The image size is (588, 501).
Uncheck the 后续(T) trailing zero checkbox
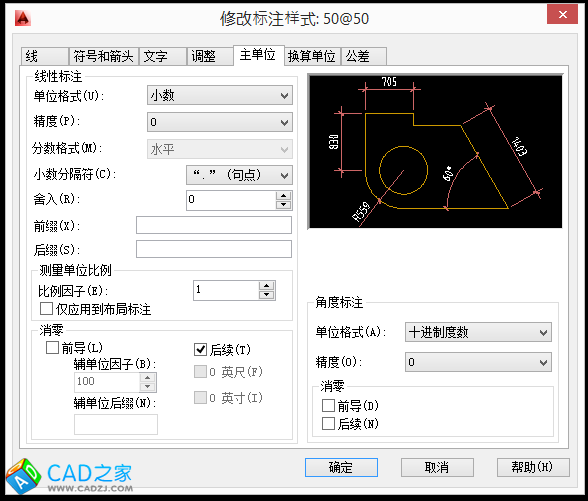pos(201,350)
